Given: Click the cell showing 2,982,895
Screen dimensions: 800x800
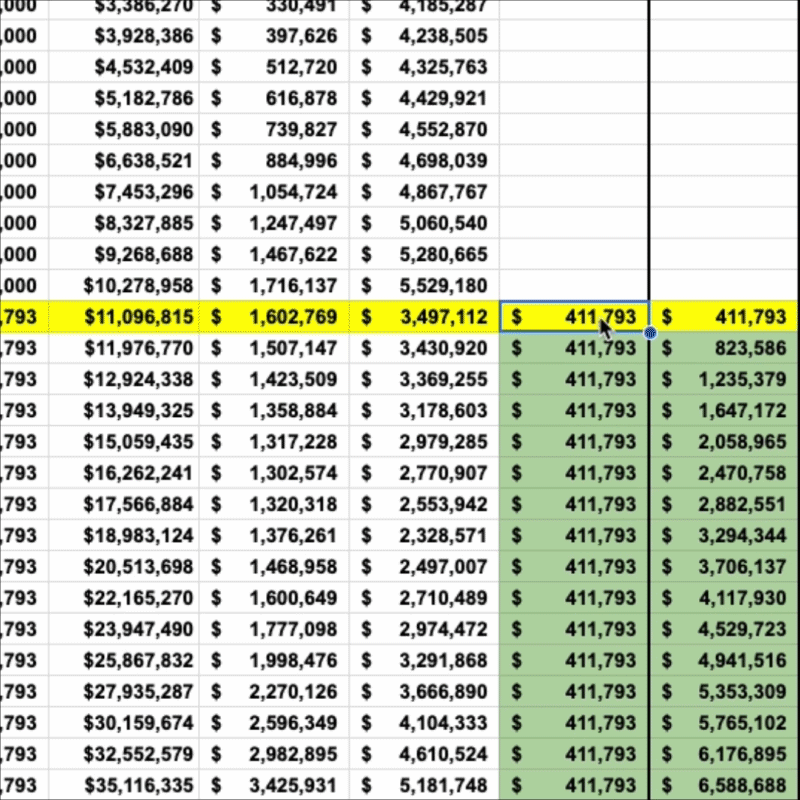Looking at the screenshot, I should 274,754.
